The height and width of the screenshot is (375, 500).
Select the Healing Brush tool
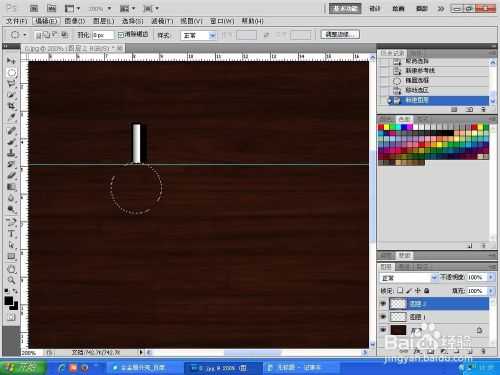(11, 131)
